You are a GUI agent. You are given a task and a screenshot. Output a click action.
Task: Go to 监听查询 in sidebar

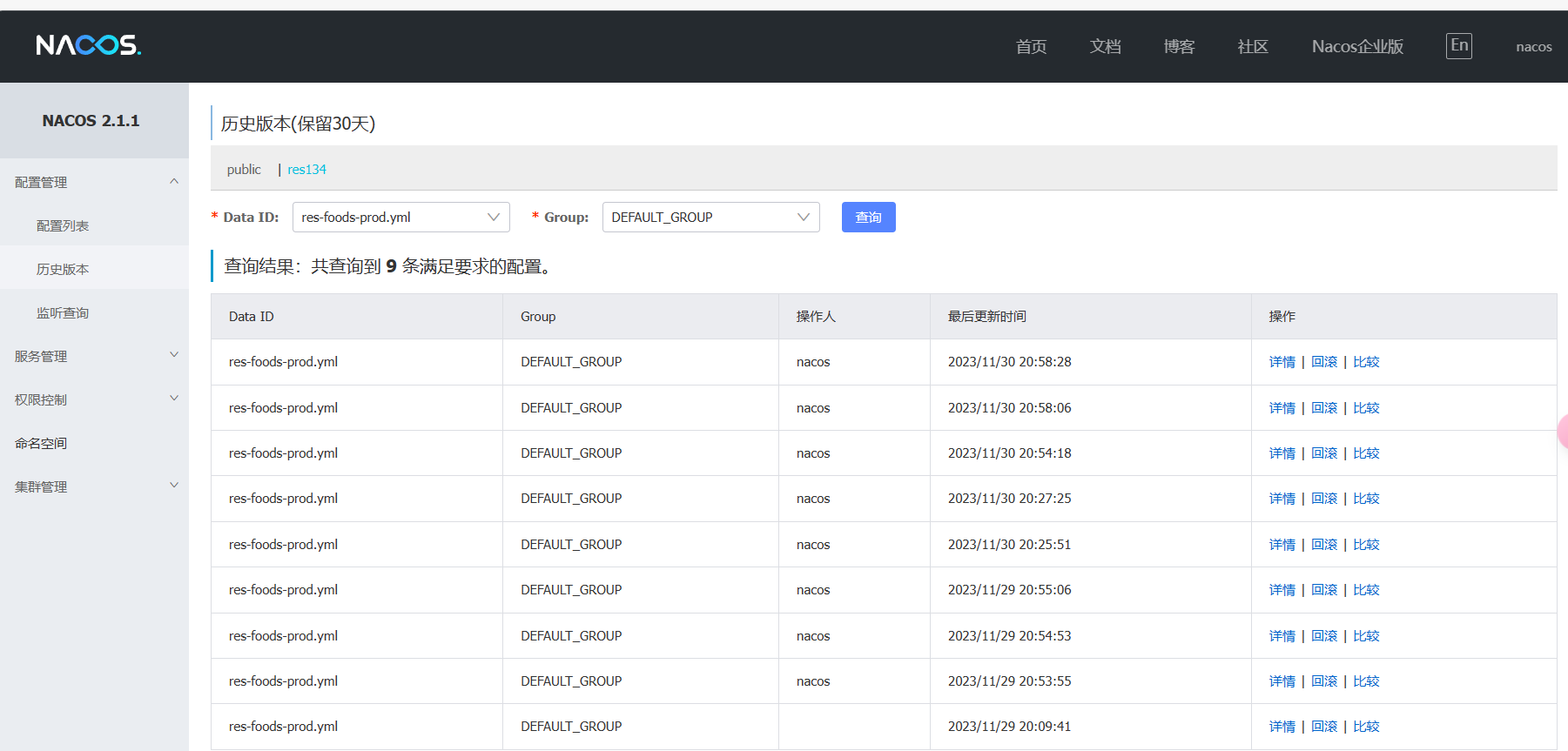click(63, 312)
